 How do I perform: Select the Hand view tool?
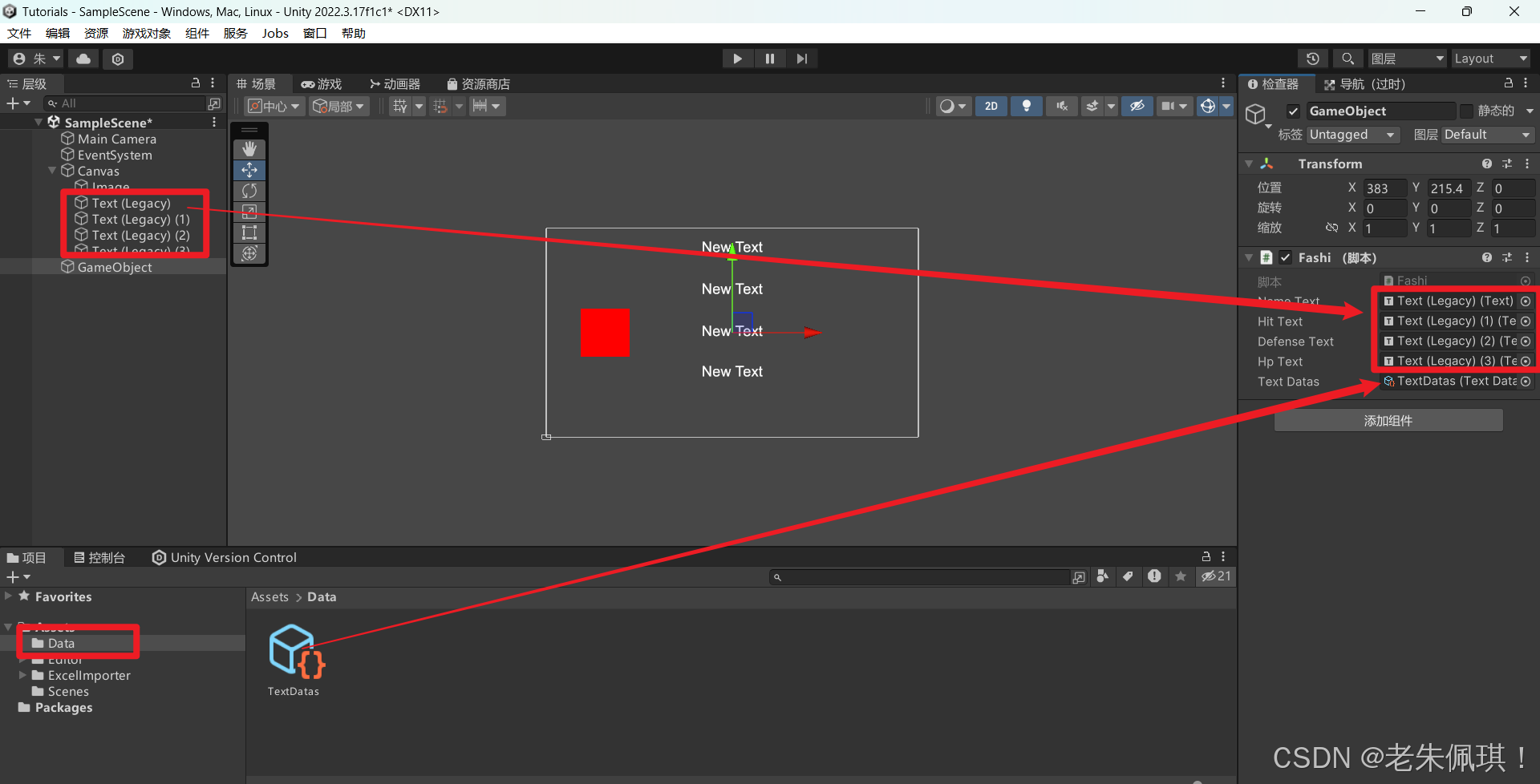249,149
